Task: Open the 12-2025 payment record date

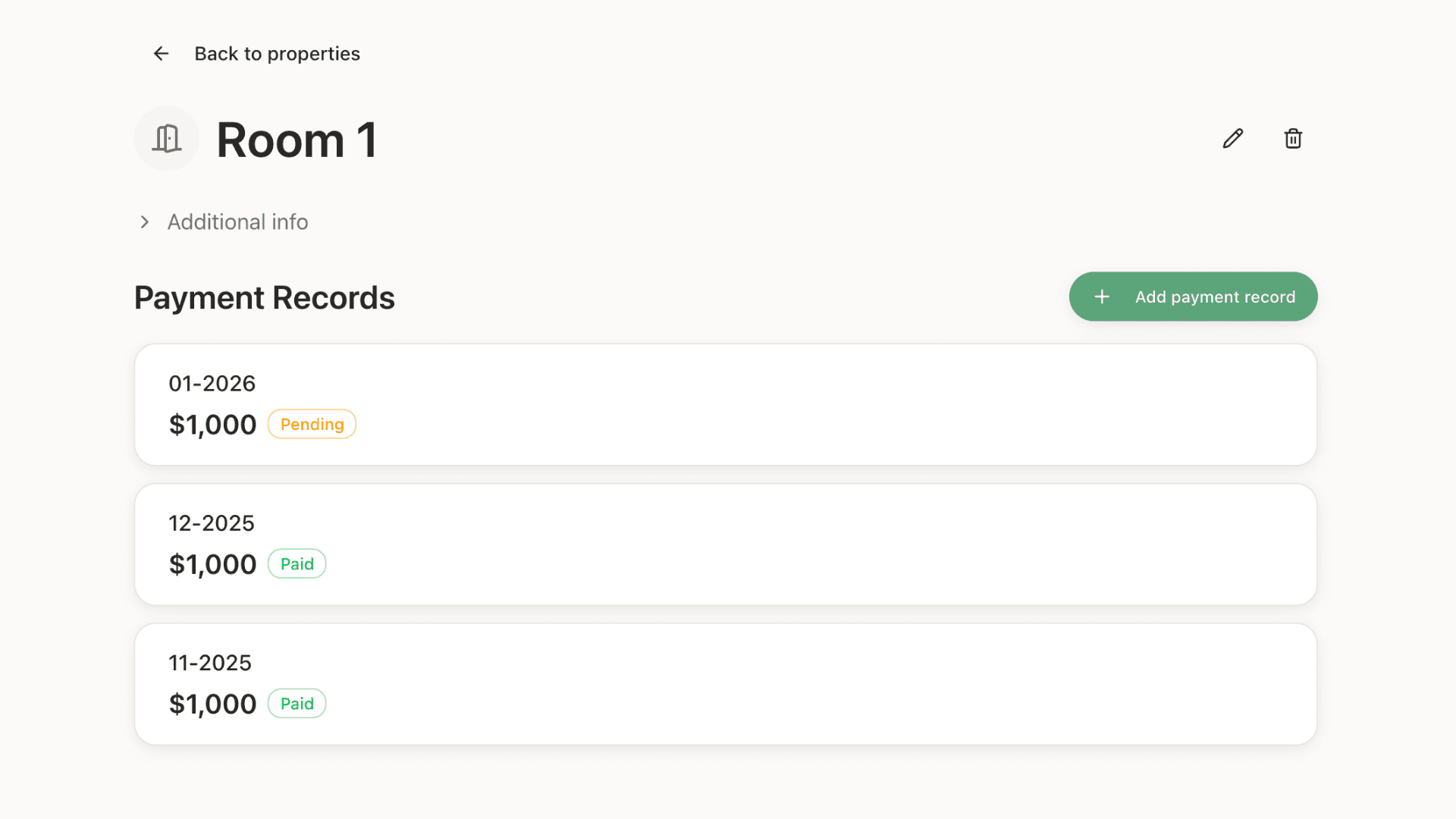Action: 211,523
